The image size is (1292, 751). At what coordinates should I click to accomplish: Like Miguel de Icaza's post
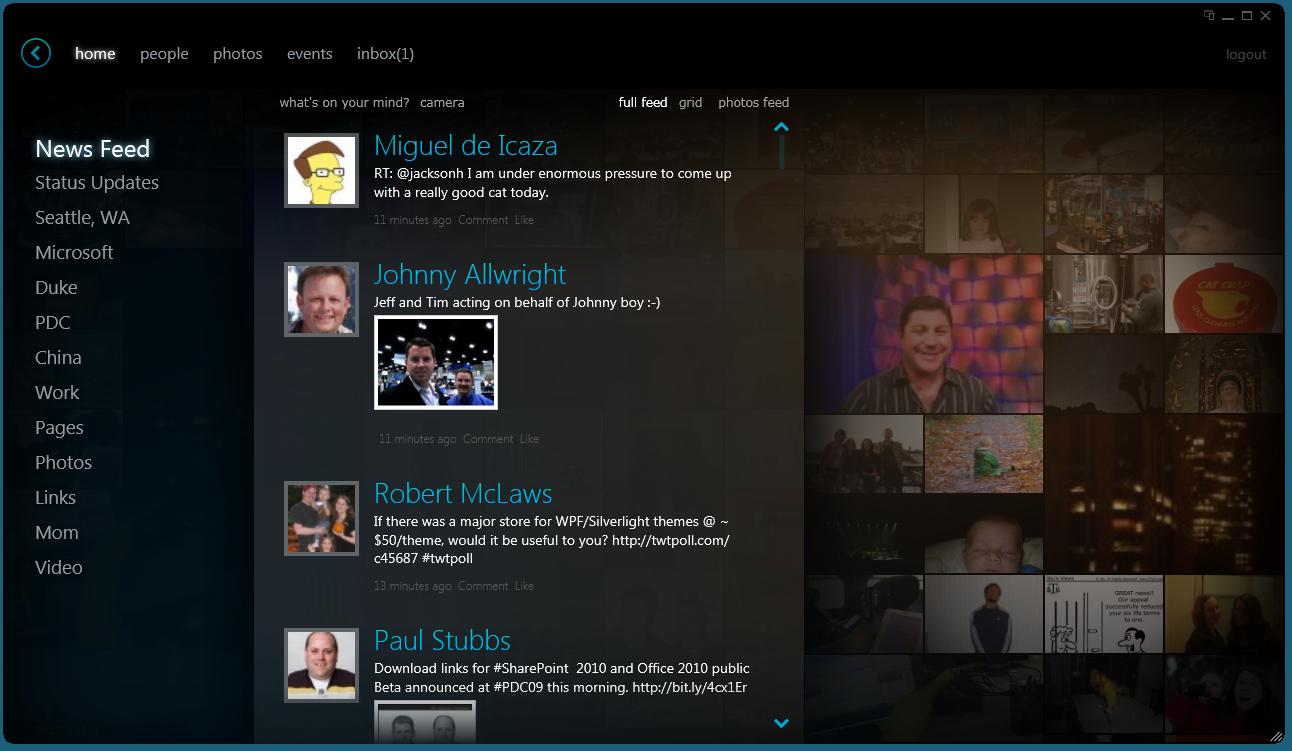524,220
